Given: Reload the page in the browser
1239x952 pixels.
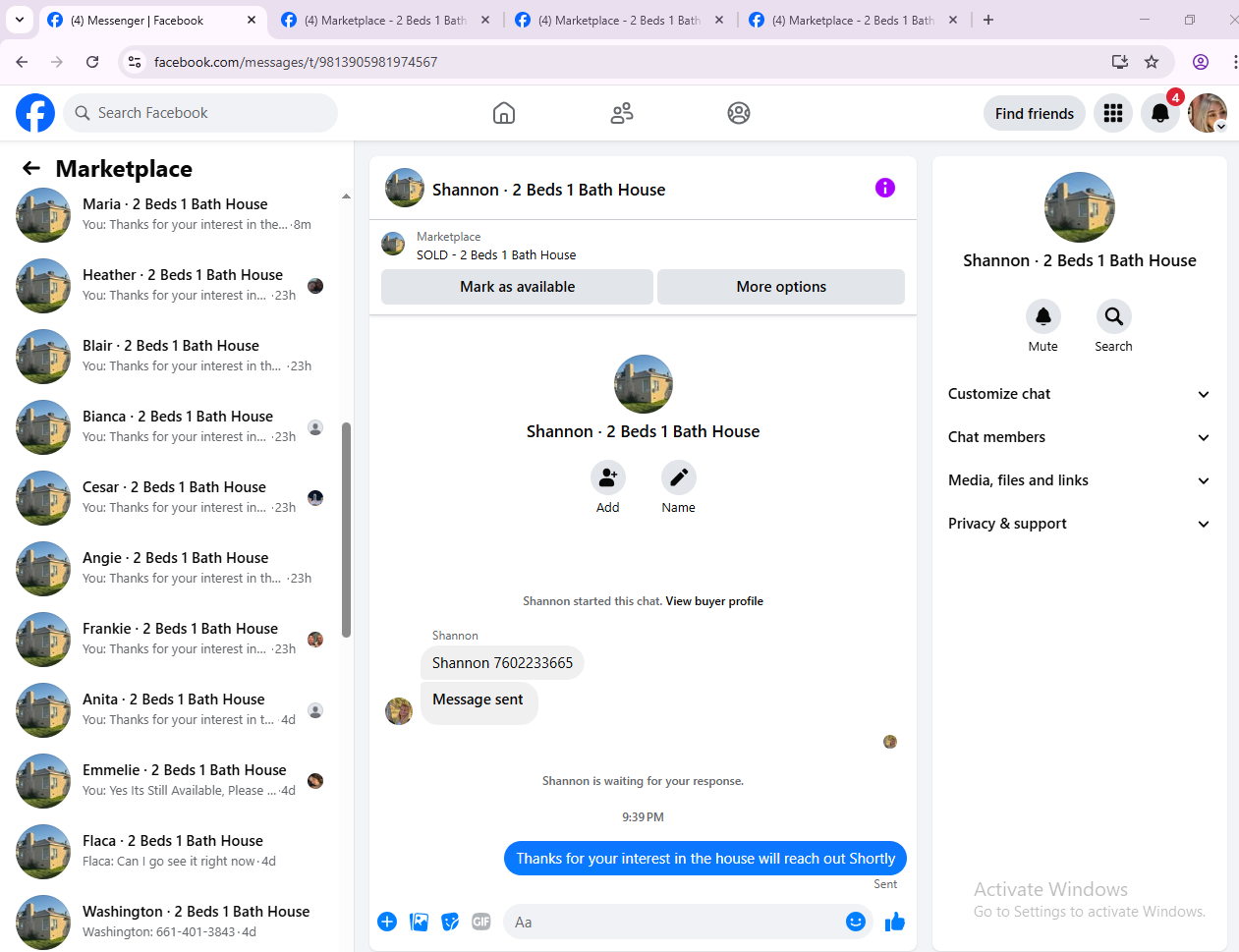Looking at the screenshot, I should tap(92, 62).
